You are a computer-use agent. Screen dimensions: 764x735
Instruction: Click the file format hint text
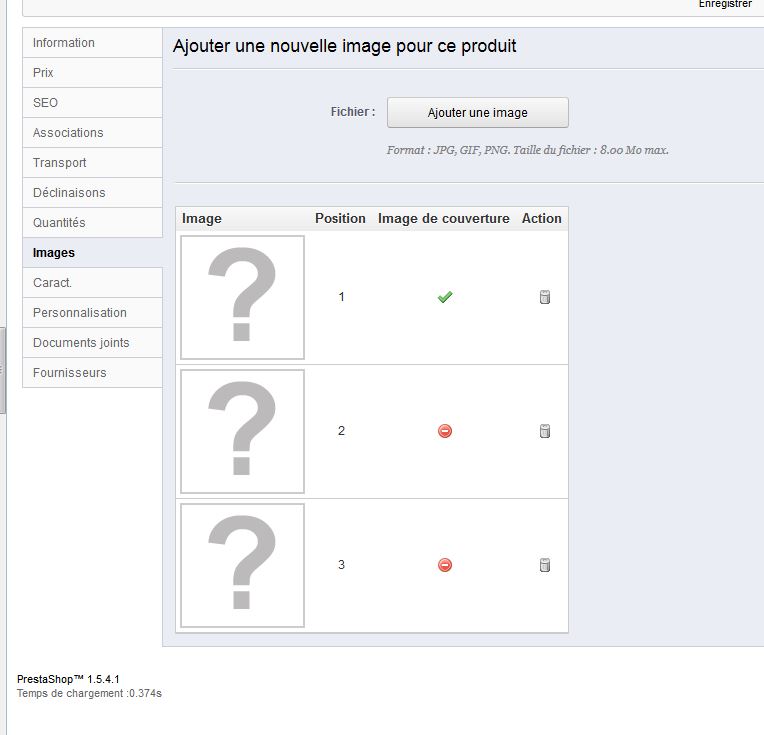pos(528,150)
